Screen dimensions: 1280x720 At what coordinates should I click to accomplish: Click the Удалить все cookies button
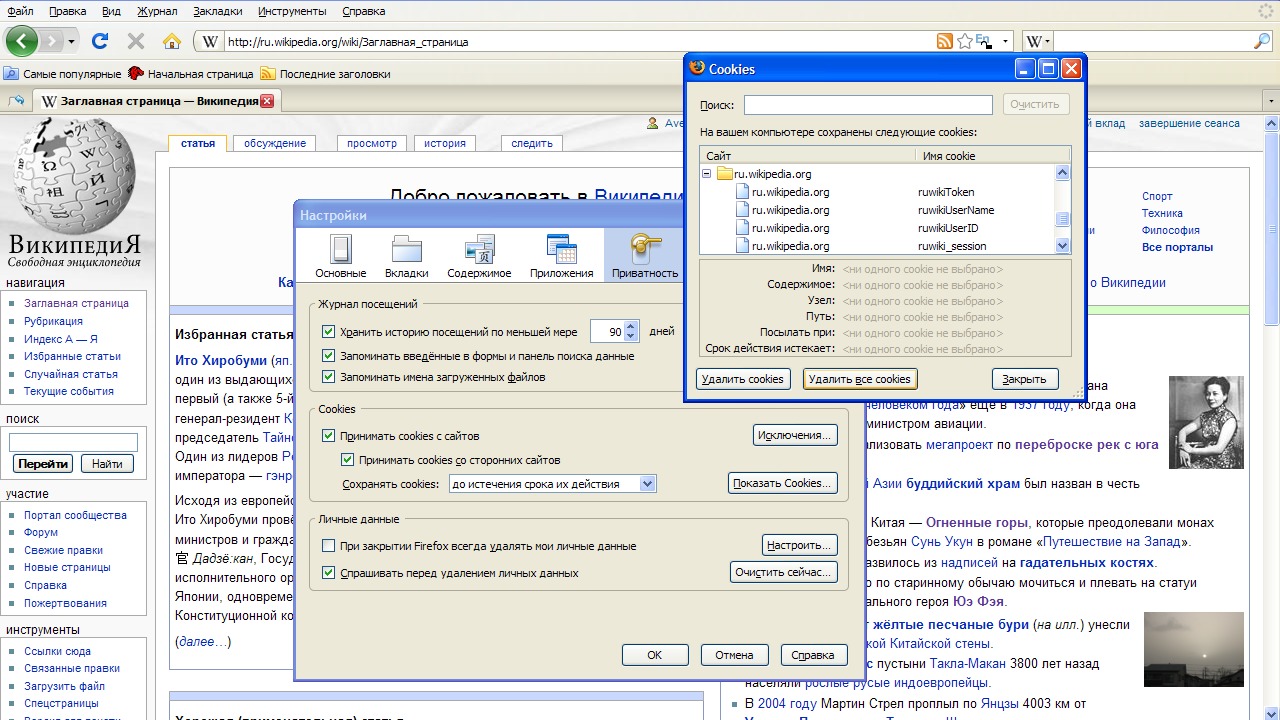pyautogui.click(x=859, y=379)
